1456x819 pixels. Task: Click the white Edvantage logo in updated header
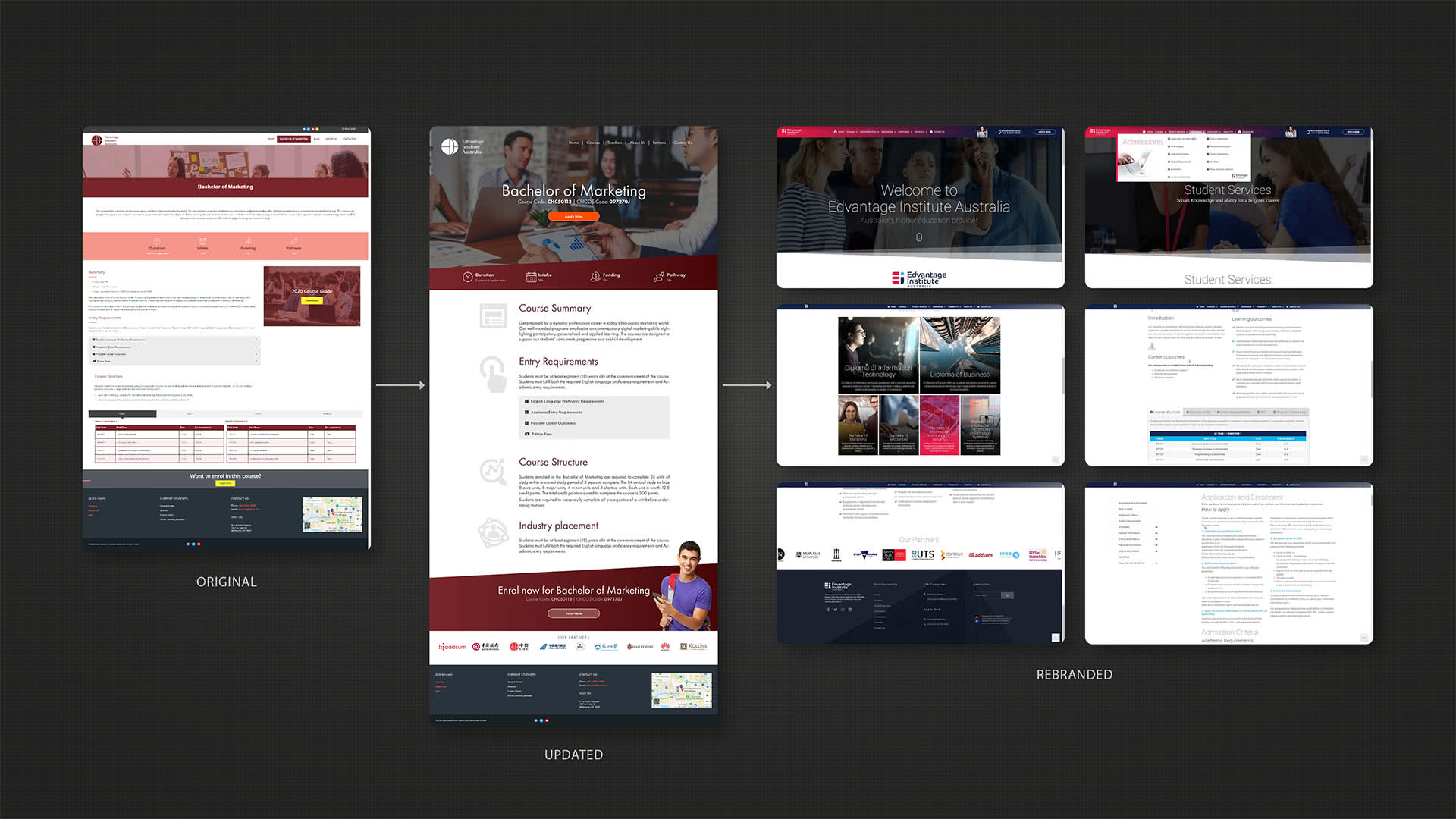click(450, 146)
